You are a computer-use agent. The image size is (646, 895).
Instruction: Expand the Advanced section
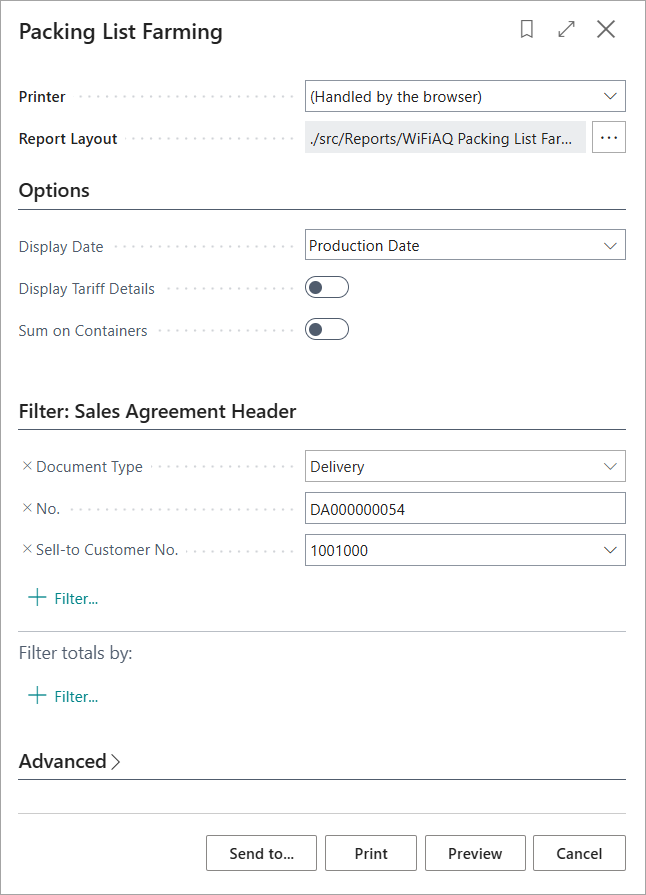pos(69,761)
